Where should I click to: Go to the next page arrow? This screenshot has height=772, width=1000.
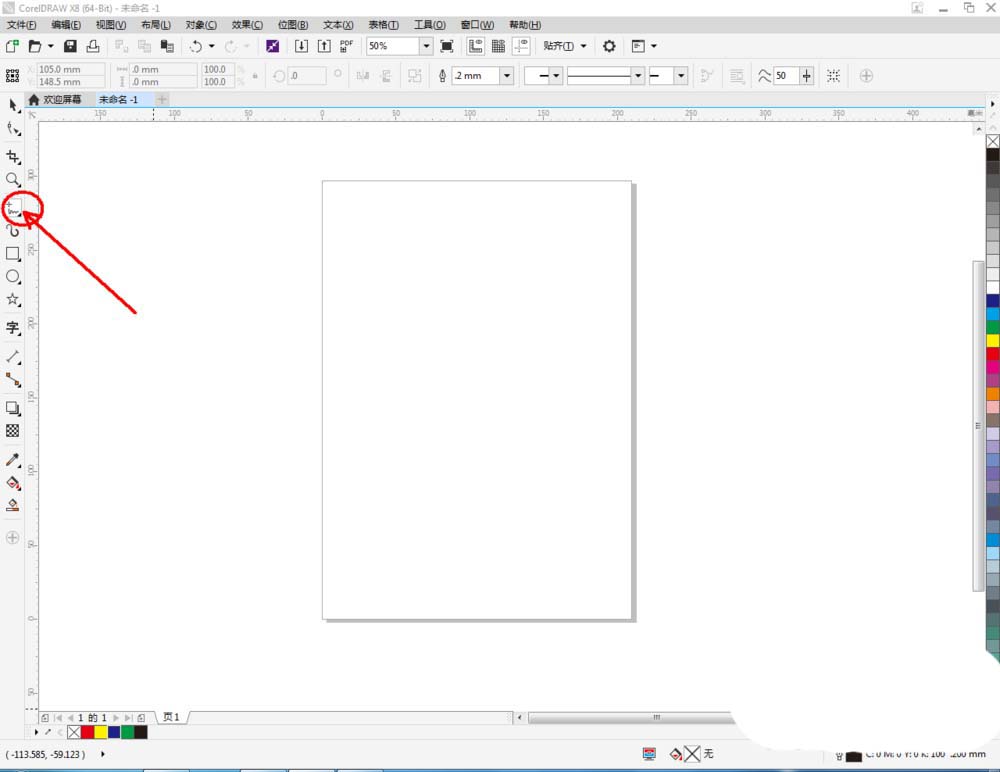[115, 718]
